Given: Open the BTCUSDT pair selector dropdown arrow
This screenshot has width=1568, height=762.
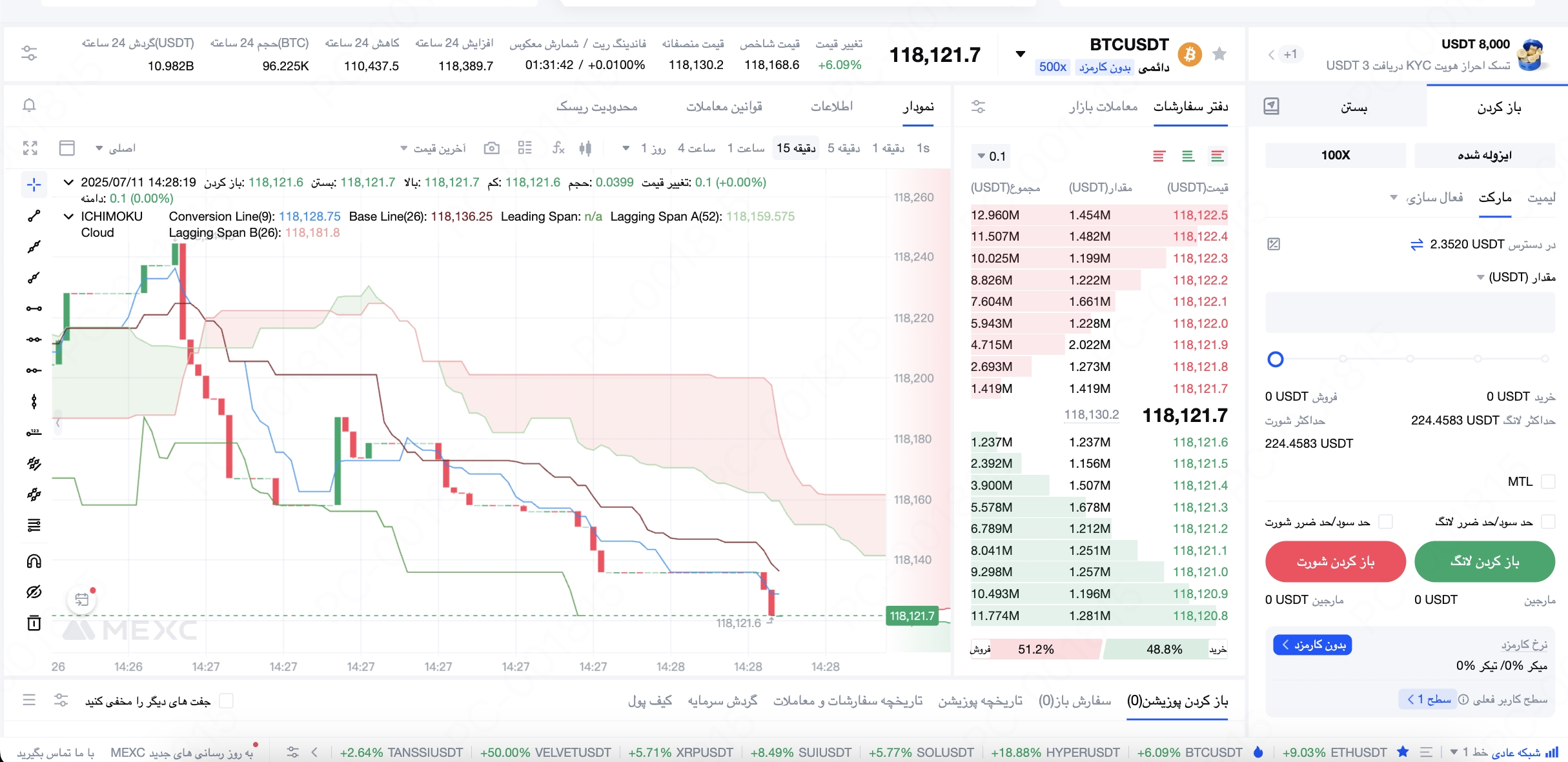Looking at the screenshot, I should [1020, 54].
